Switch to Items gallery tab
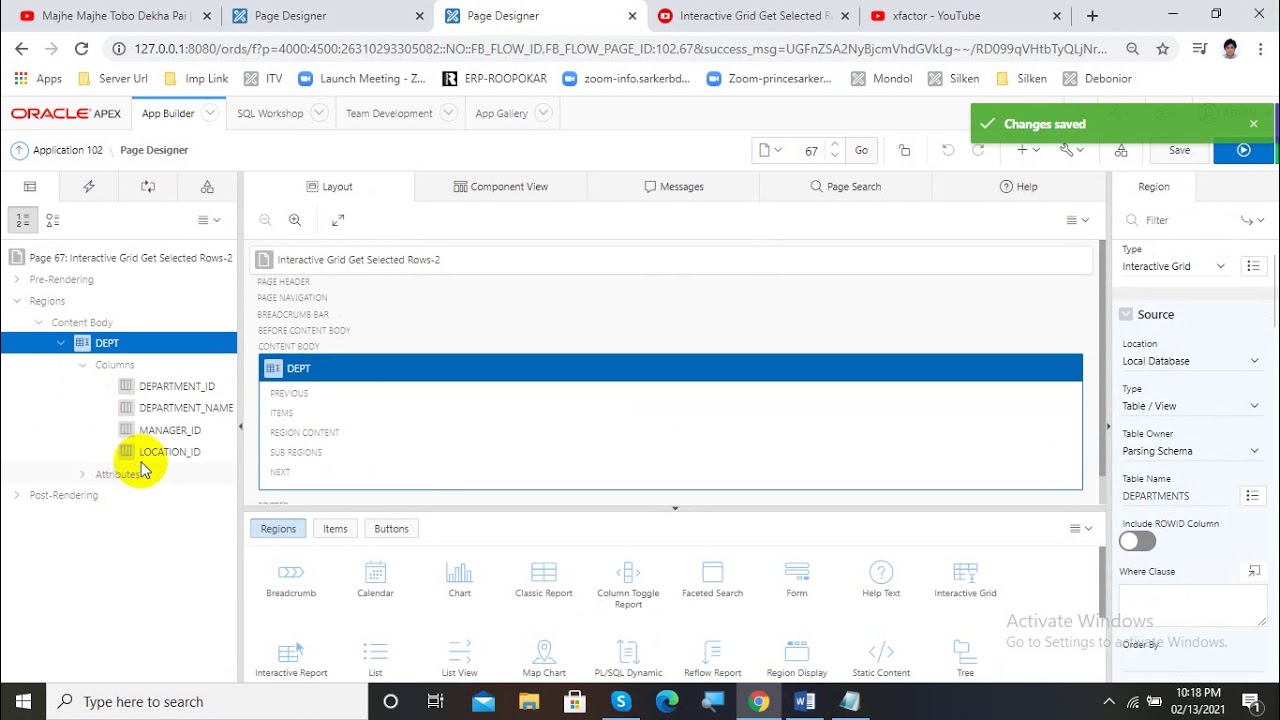The image size is (1280, 720). (335, 529)
